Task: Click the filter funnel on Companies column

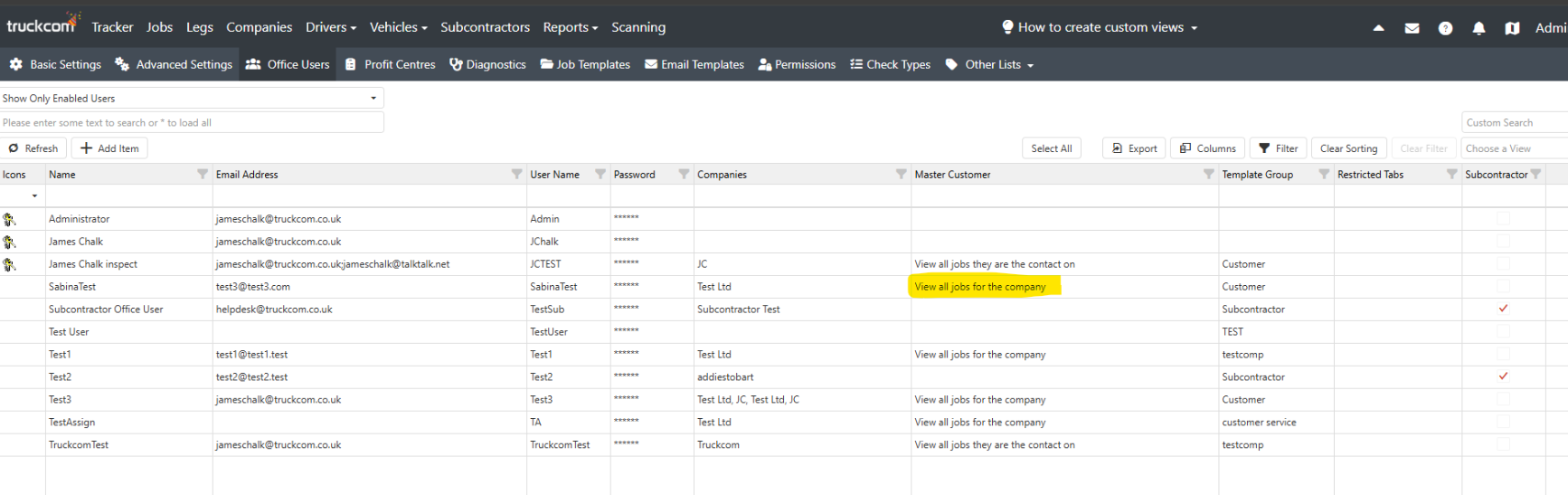Action: coord(901,174)
